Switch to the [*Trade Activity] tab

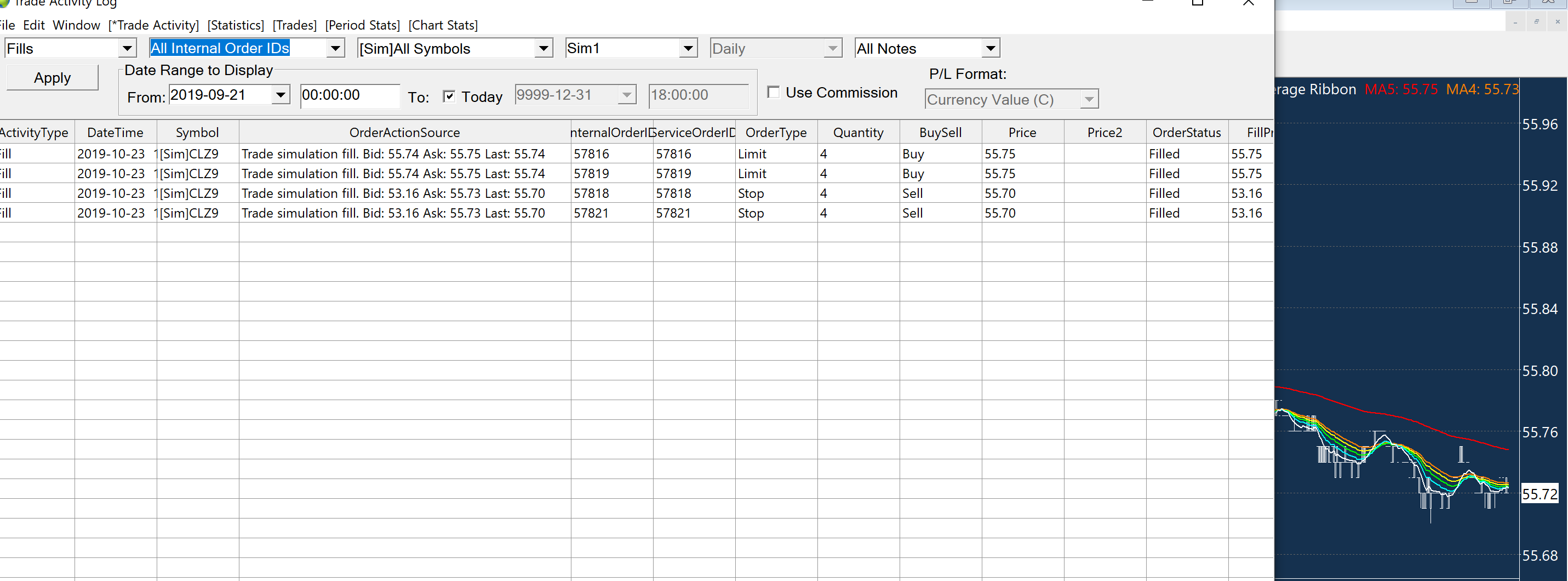coord(153,25)
